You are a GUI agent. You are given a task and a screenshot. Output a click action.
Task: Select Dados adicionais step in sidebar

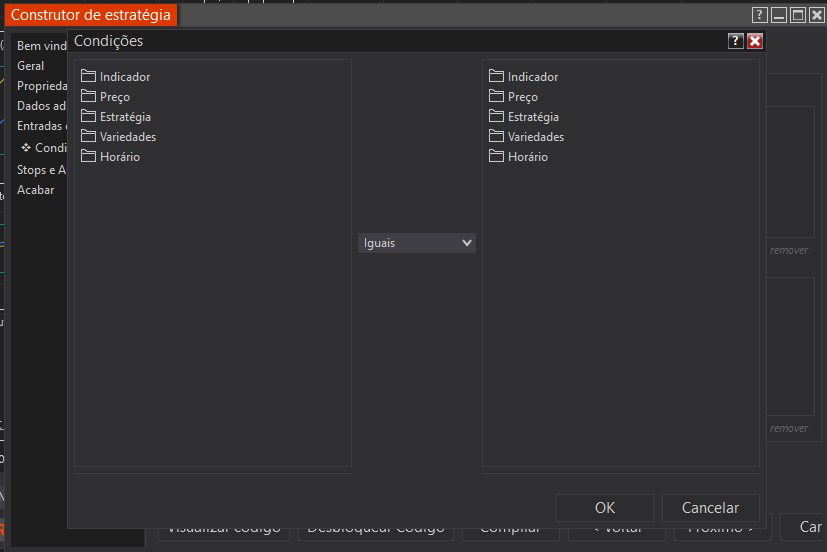click(x=42, y=106)
